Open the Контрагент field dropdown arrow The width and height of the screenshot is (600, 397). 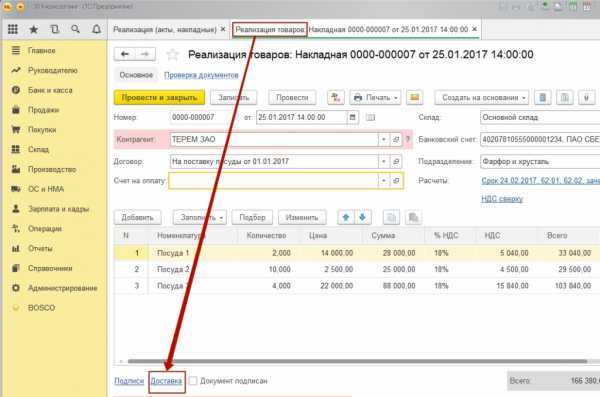[383, 139]
